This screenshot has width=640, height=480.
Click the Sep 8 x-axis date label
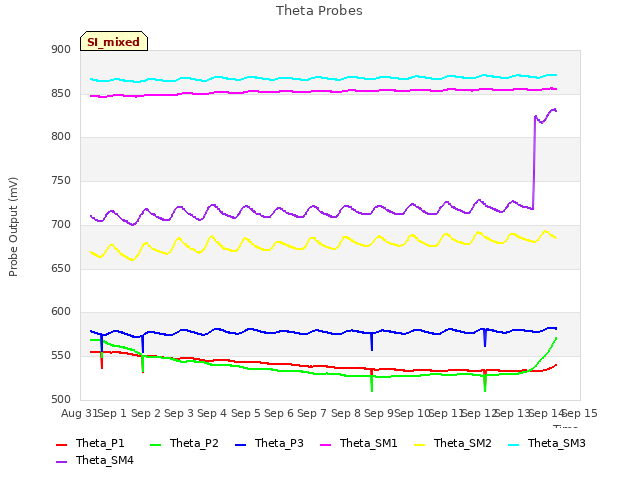346,413
